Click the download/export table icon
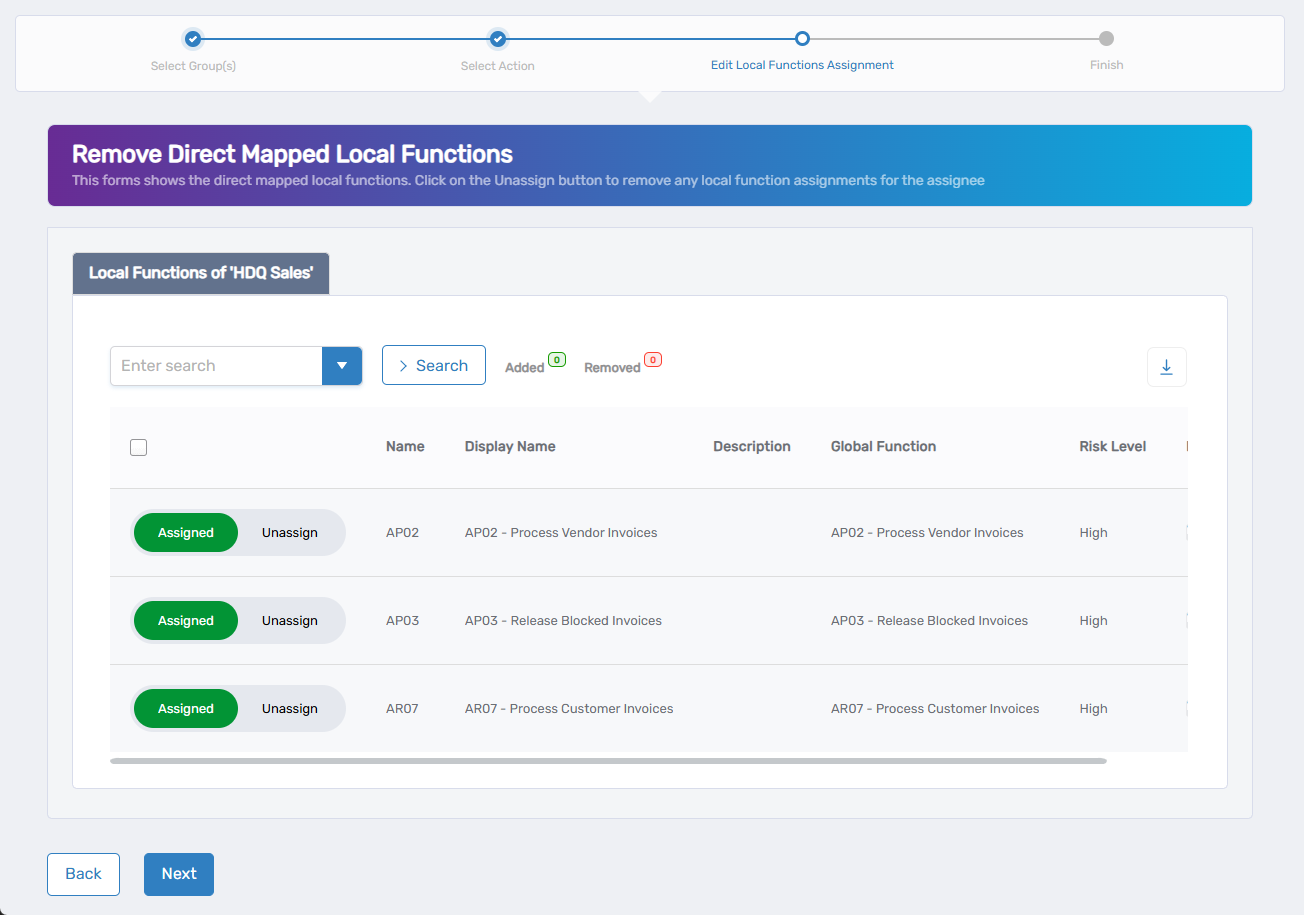This screenshot has width=1304, height=915. (1166, 367)
